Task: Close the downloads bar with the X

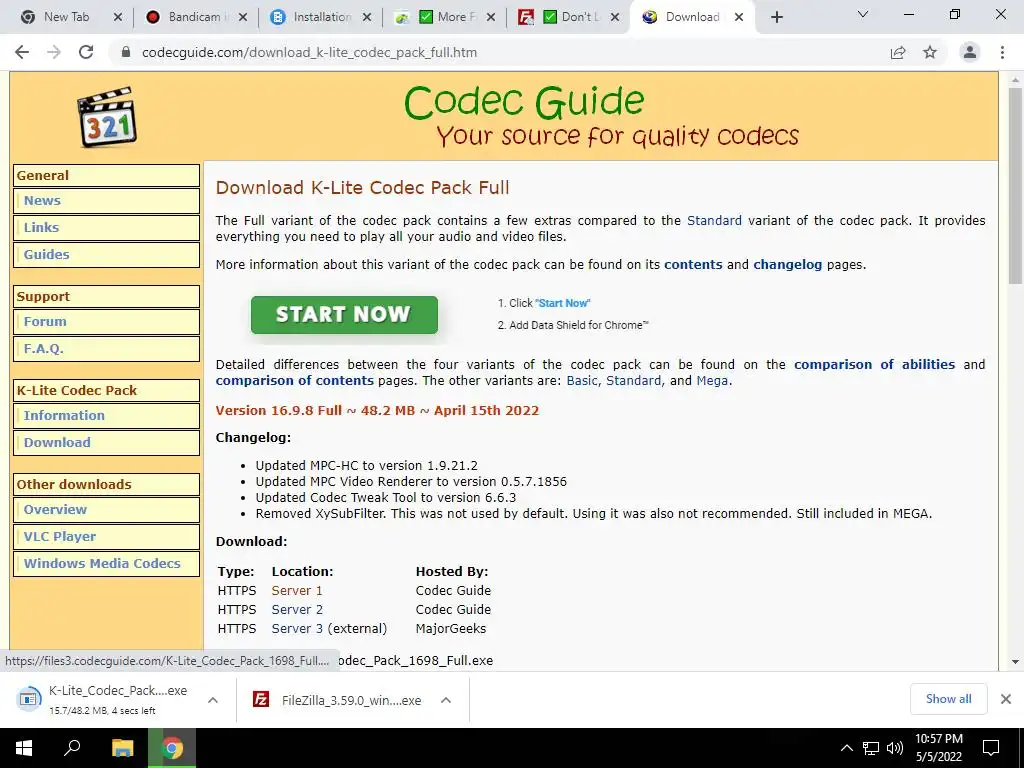Action: pyautogui.click(x=1006, y=699)
